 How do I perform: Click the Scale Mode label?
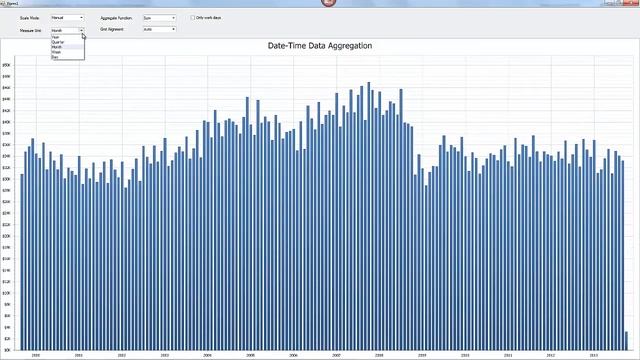point(29,18)
